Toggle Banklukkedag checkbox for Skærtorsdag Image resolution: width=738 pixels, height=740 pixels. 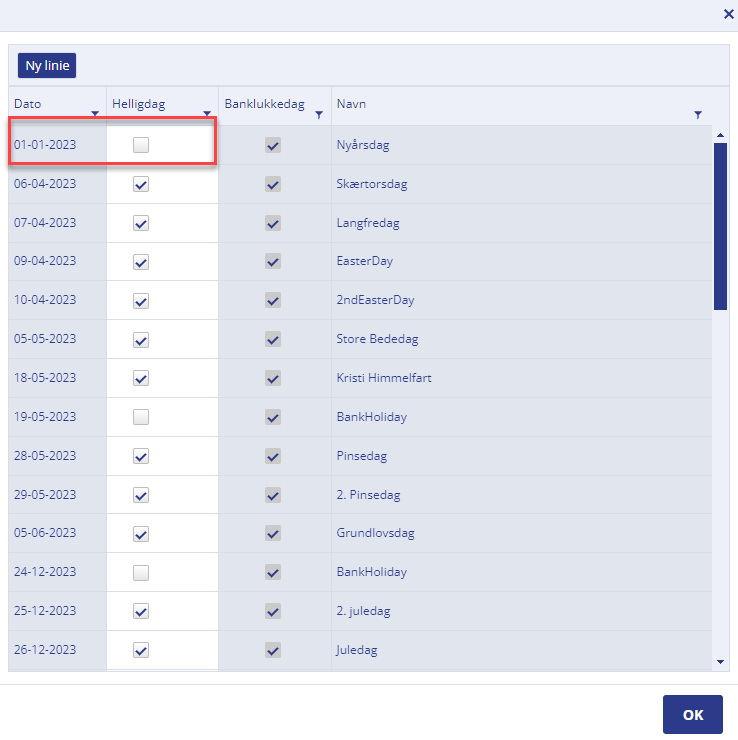point(273,184)
